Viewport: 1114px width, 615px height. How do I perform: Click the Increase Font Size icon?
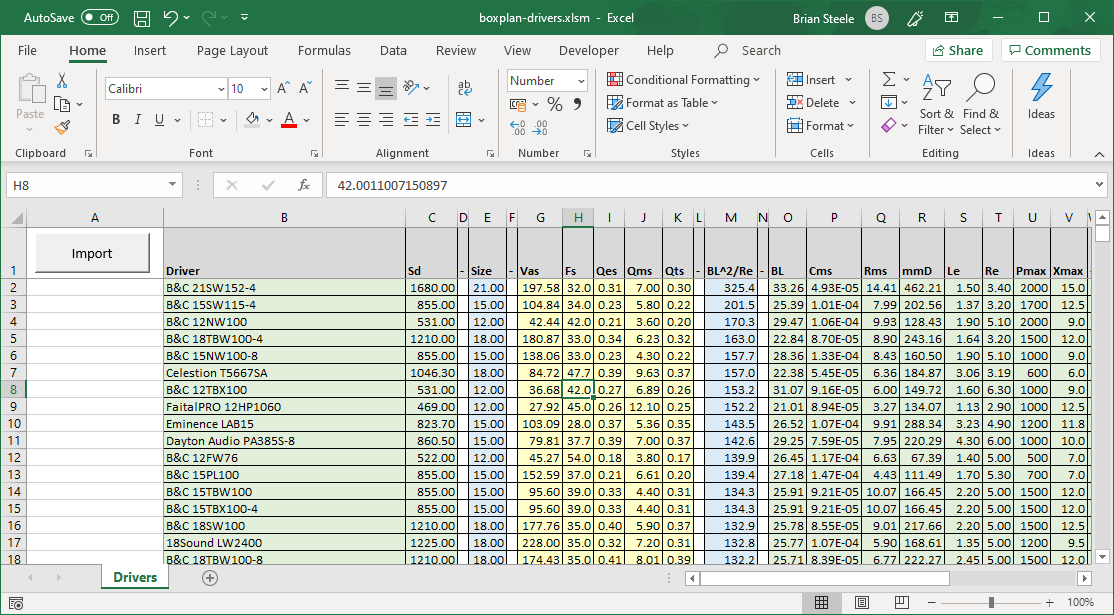(283, 88)
